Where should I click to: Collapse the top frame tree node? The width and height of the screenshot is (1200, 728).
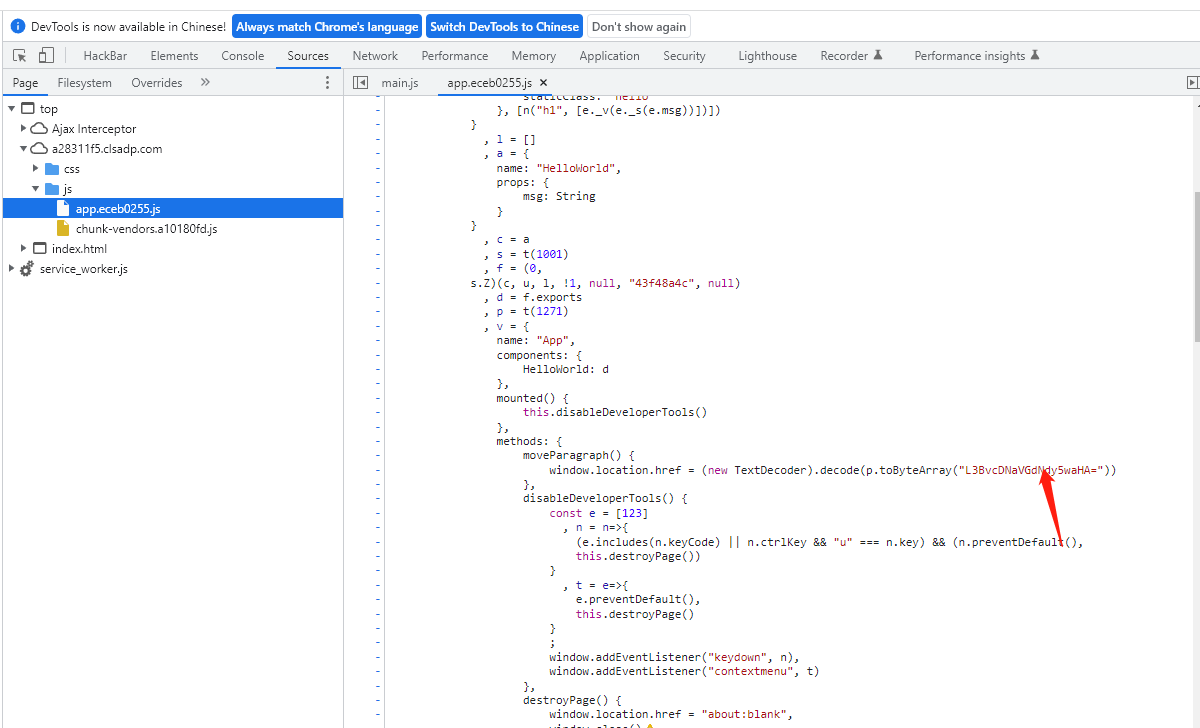coord(11,109)
